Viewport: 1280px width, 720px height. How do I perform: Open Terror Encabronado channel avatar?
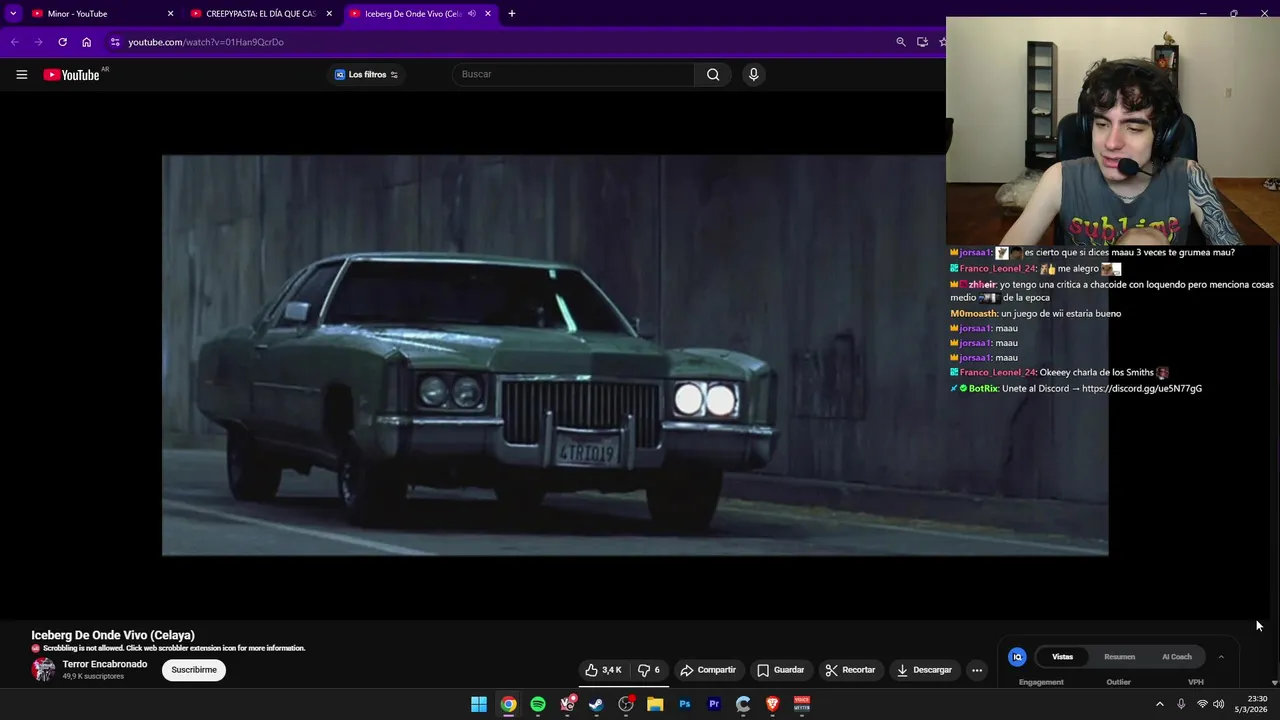(x=43, y=670)
